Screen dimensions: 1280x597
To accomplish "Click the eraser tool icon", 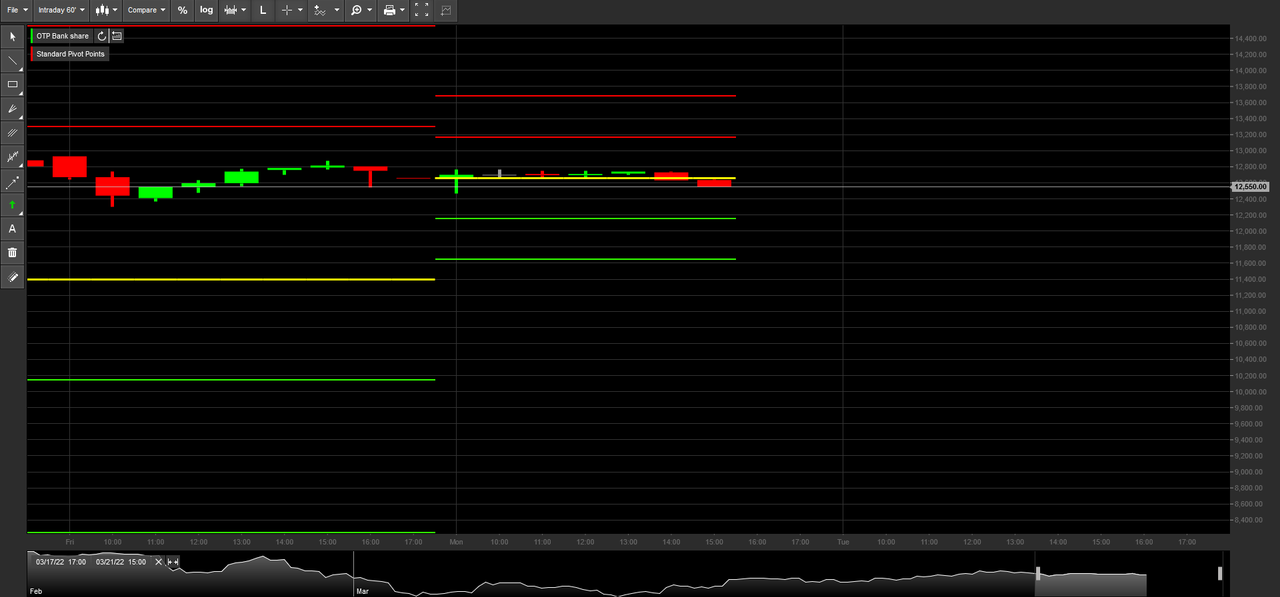I will [x=13, y=277].
